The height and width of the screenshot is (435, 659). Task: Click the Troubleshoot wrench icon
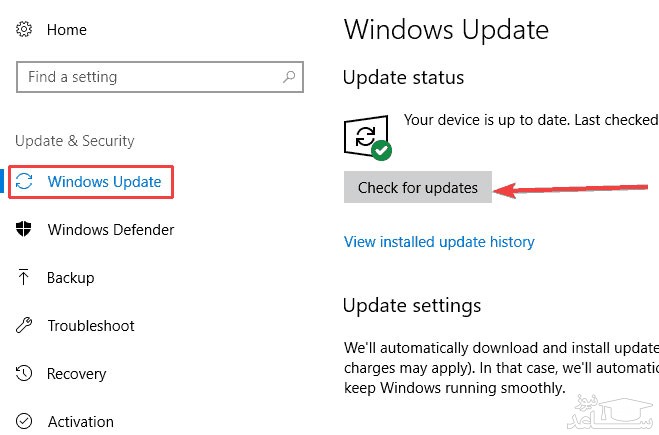pyautogui.click(x=24, y=326)
